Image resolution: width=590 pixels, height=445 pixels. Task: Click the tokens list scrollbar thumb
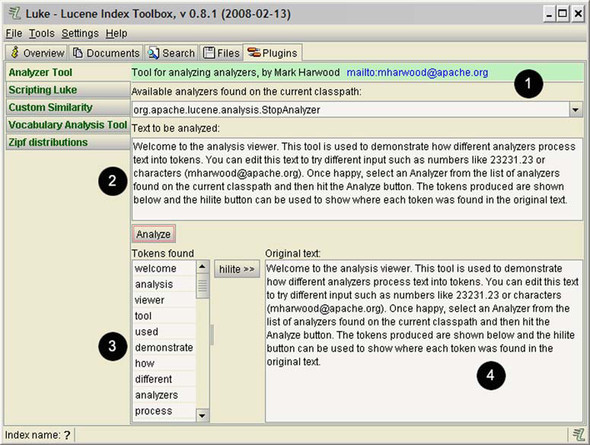coord(202,286)
